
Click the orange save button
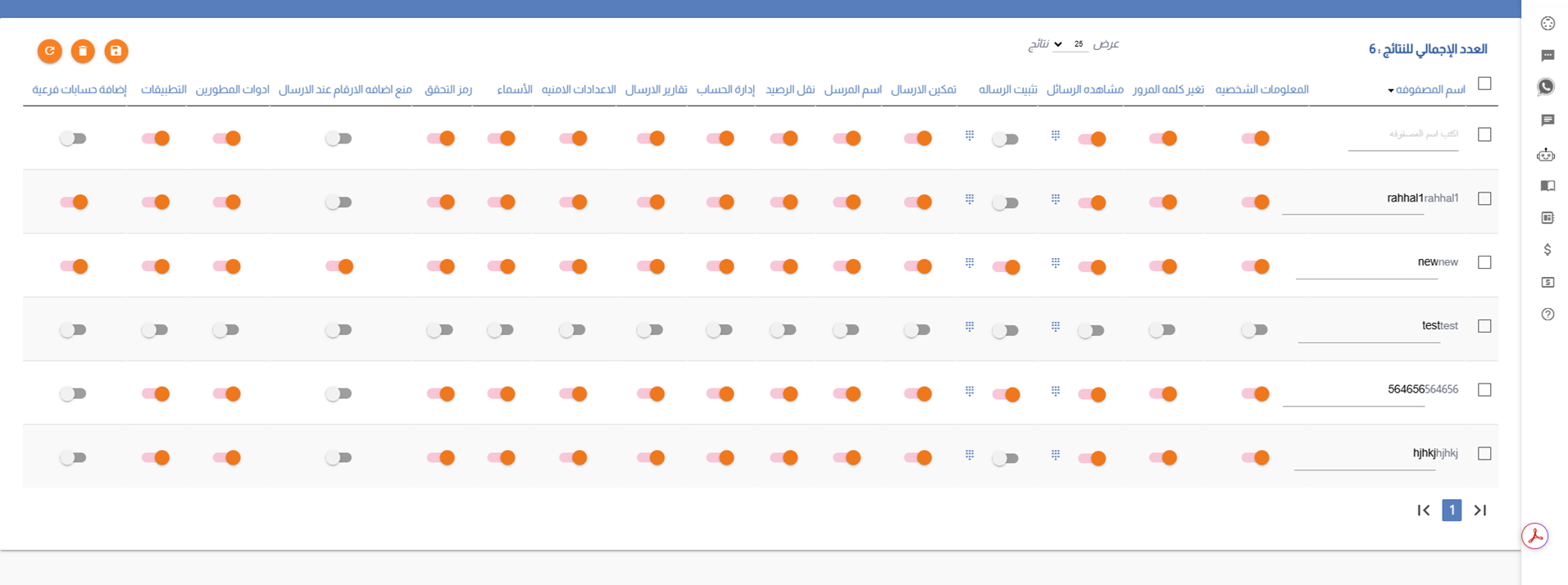[116, 51]
